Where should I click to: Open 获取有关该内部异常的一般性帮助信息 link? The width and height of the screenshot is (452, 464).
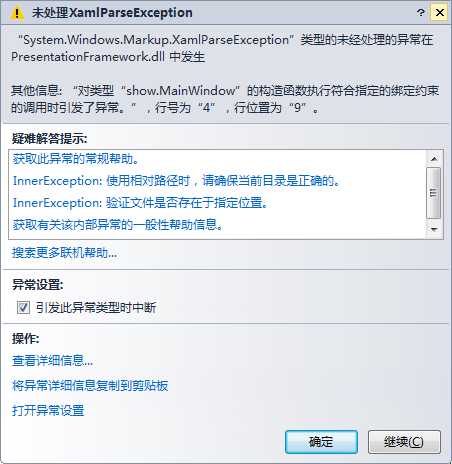(118, 225)
